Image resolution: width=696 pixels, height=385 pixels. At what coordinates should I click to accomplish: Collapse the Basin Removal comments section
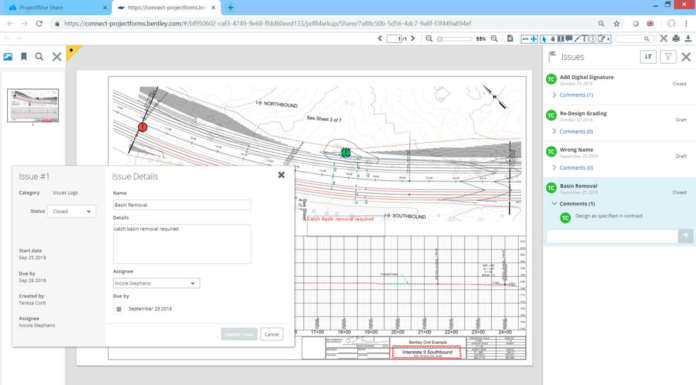pyautogui.click(x=554, y=203)
